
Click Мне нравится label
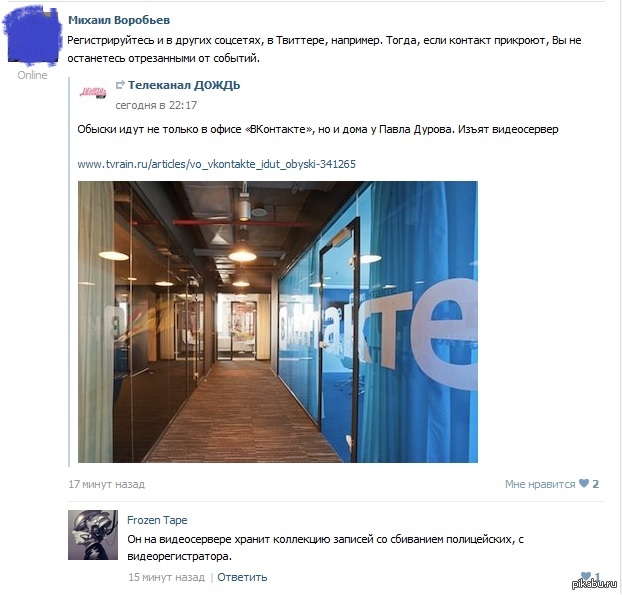coord(540,484)
